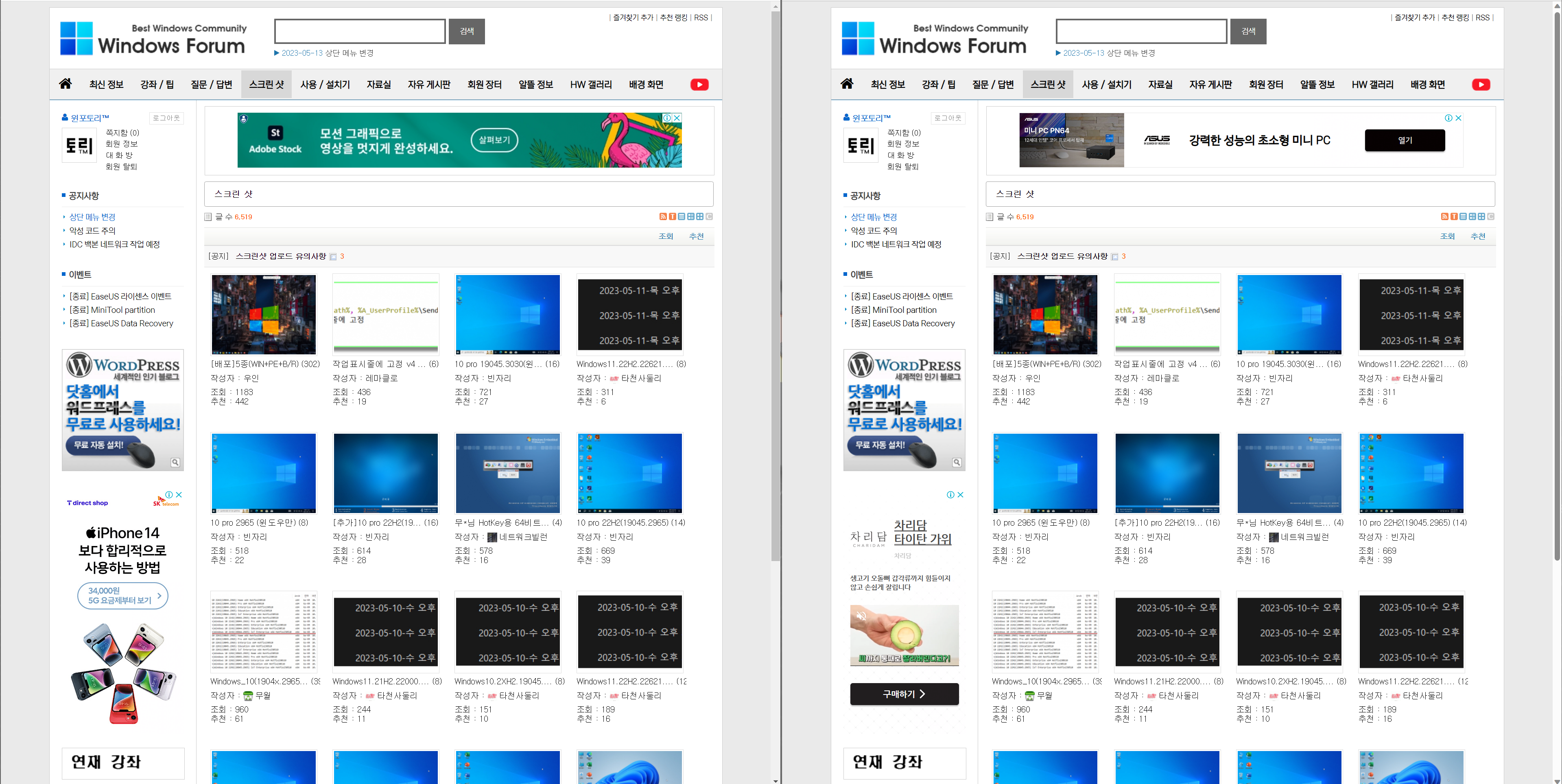1562x784 pixels.
Task: Click 검색 search button in left window
Action: tap(466, 31)
